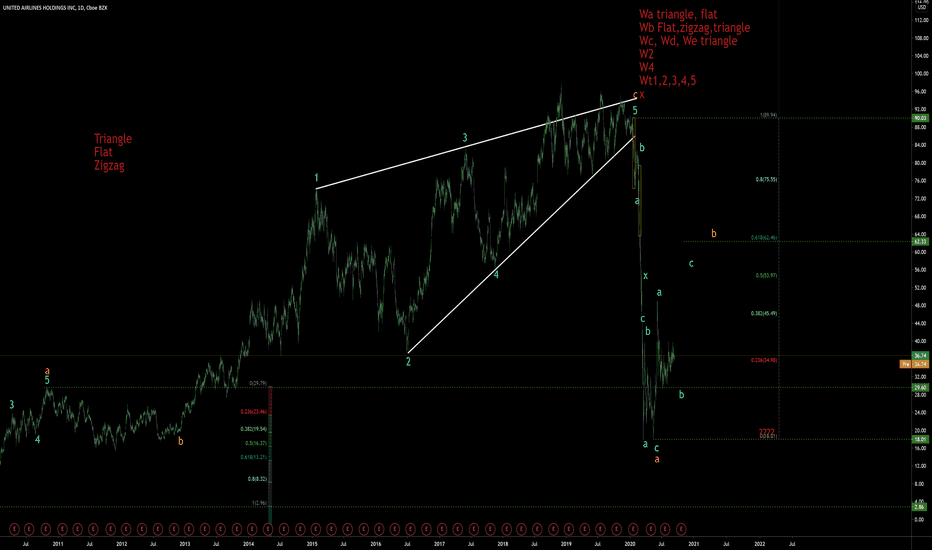Select the orange b label near 2013
This screenshot has height=550, width=932.
[181, 441]
